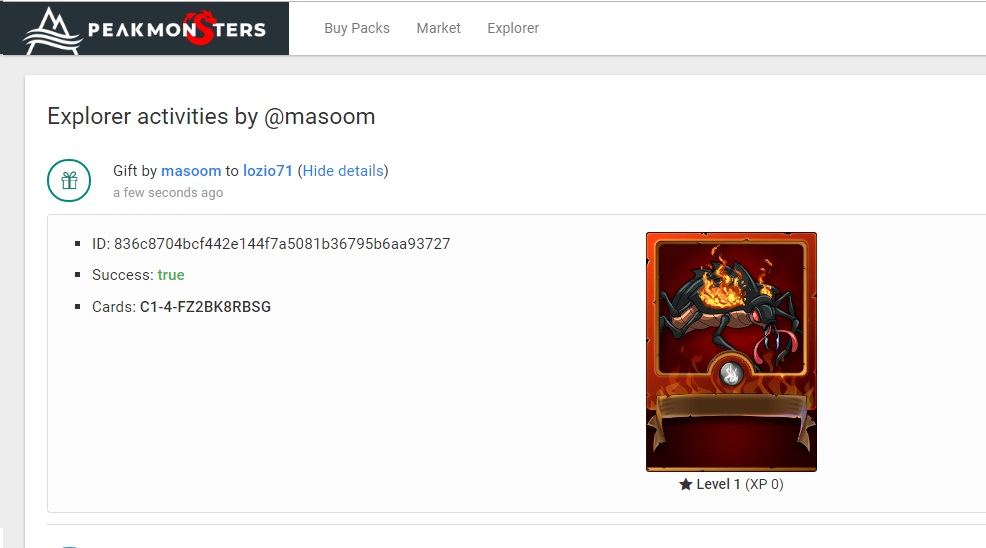The height and width of the screenshot is (548, 986).
Task: Open the masoom sender profile link
Action: (x=191, y=171)
